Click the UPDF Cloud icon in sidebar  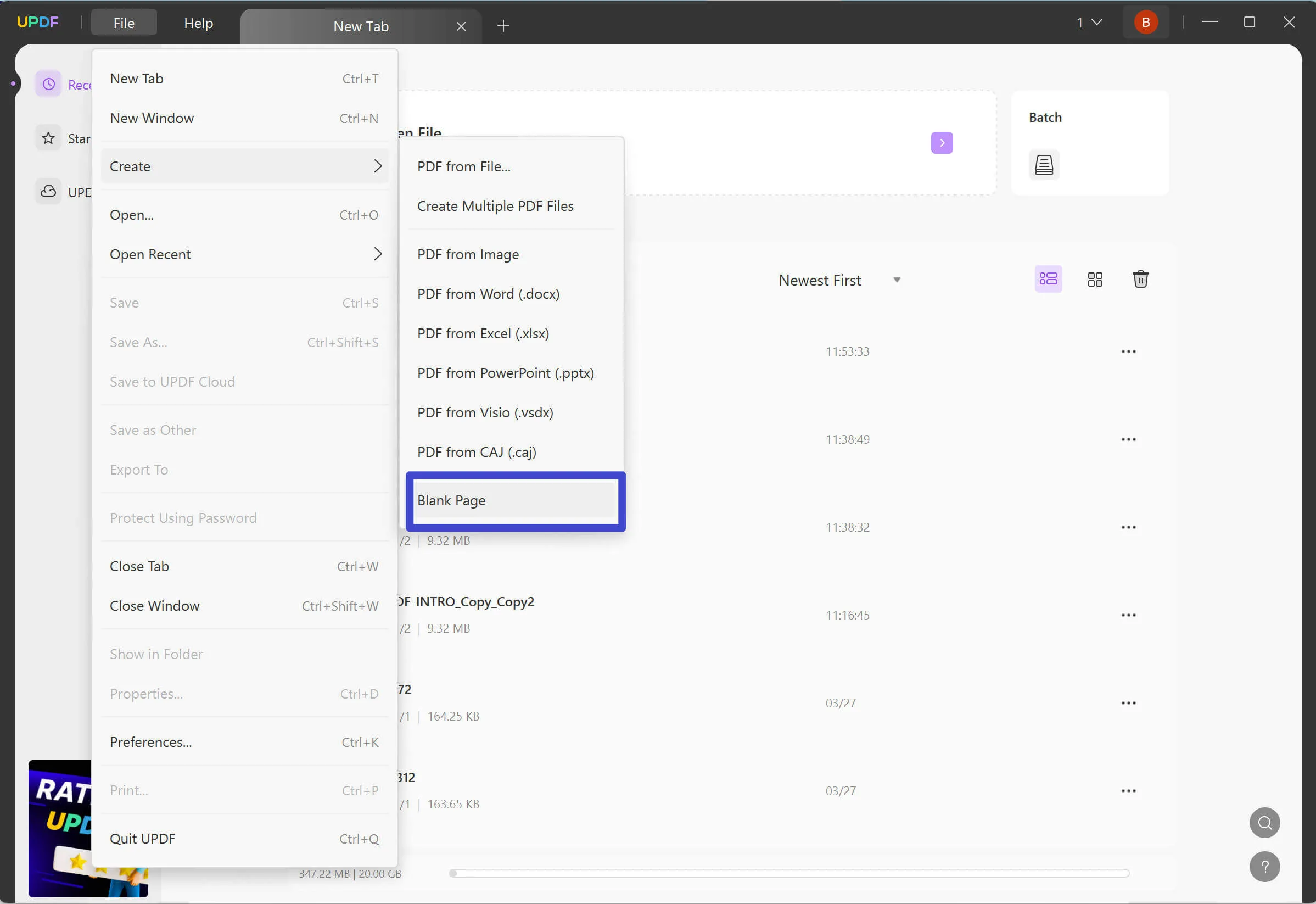48,192
